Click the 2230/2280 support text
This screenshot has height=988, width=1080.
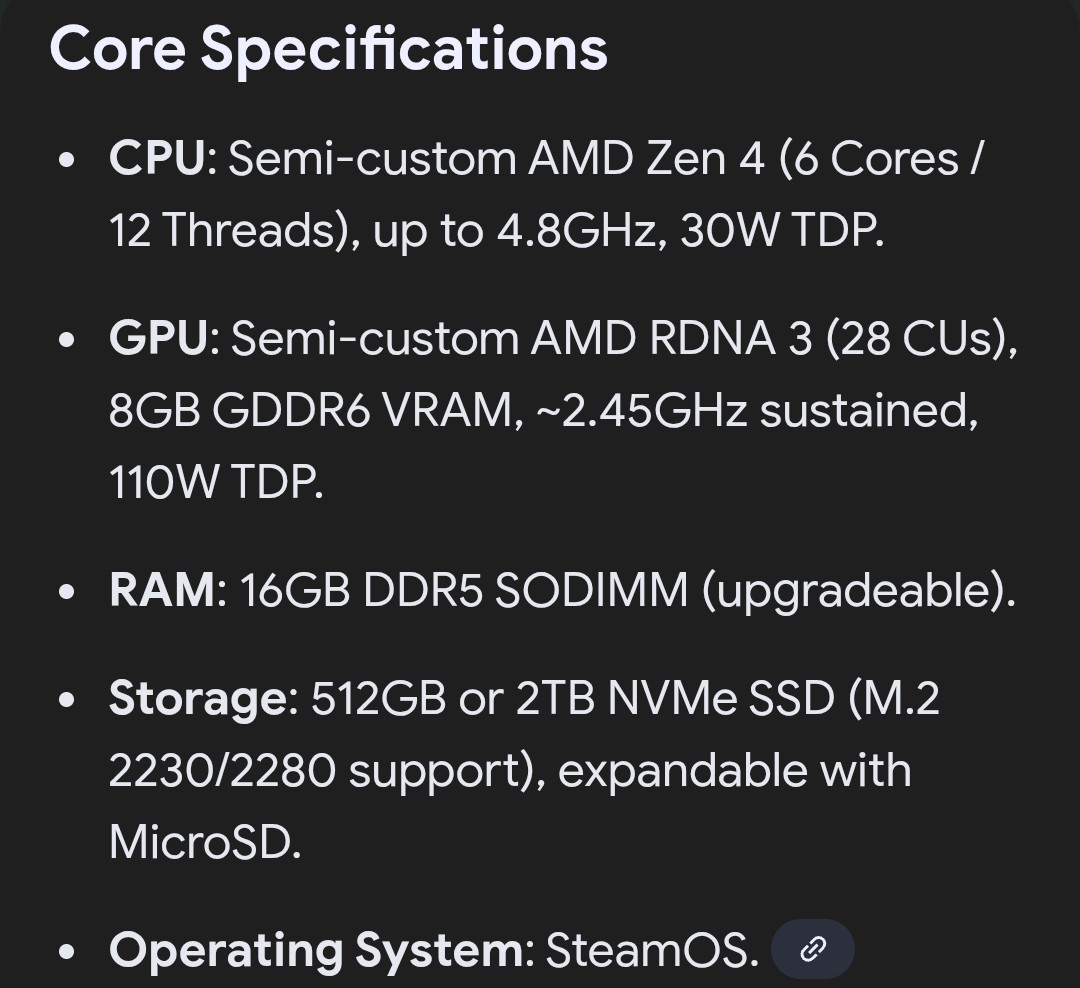(x=320, y=771)
